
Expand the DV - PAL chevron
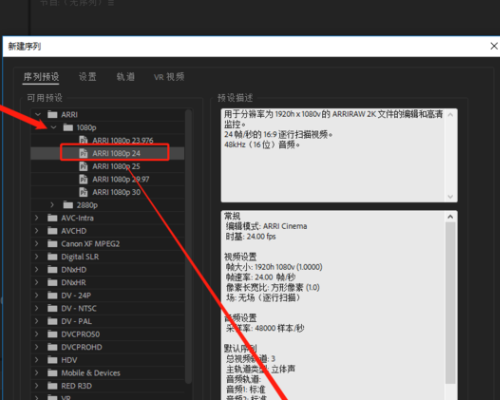(37, 321)
